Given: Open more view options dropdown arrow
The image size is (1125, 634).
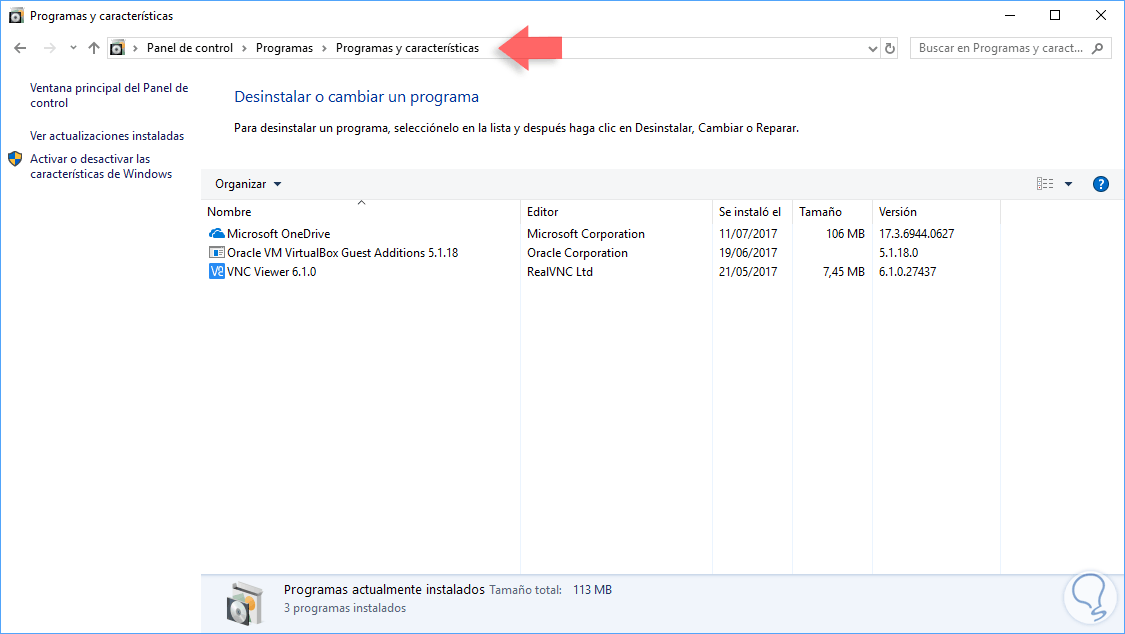Looking at the screenshot, I should (1068, 184).
